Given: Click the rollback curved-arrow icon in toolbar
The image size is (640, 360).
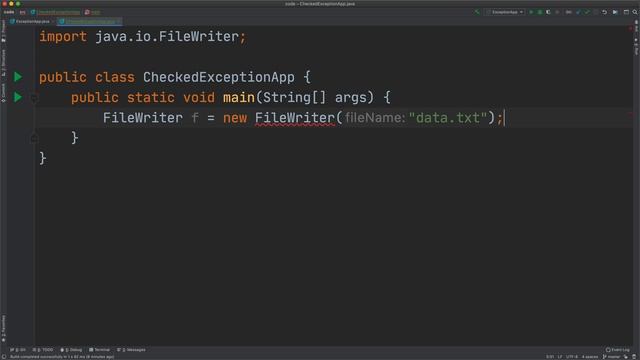Looking at the screenshot, I should (604, 12).
